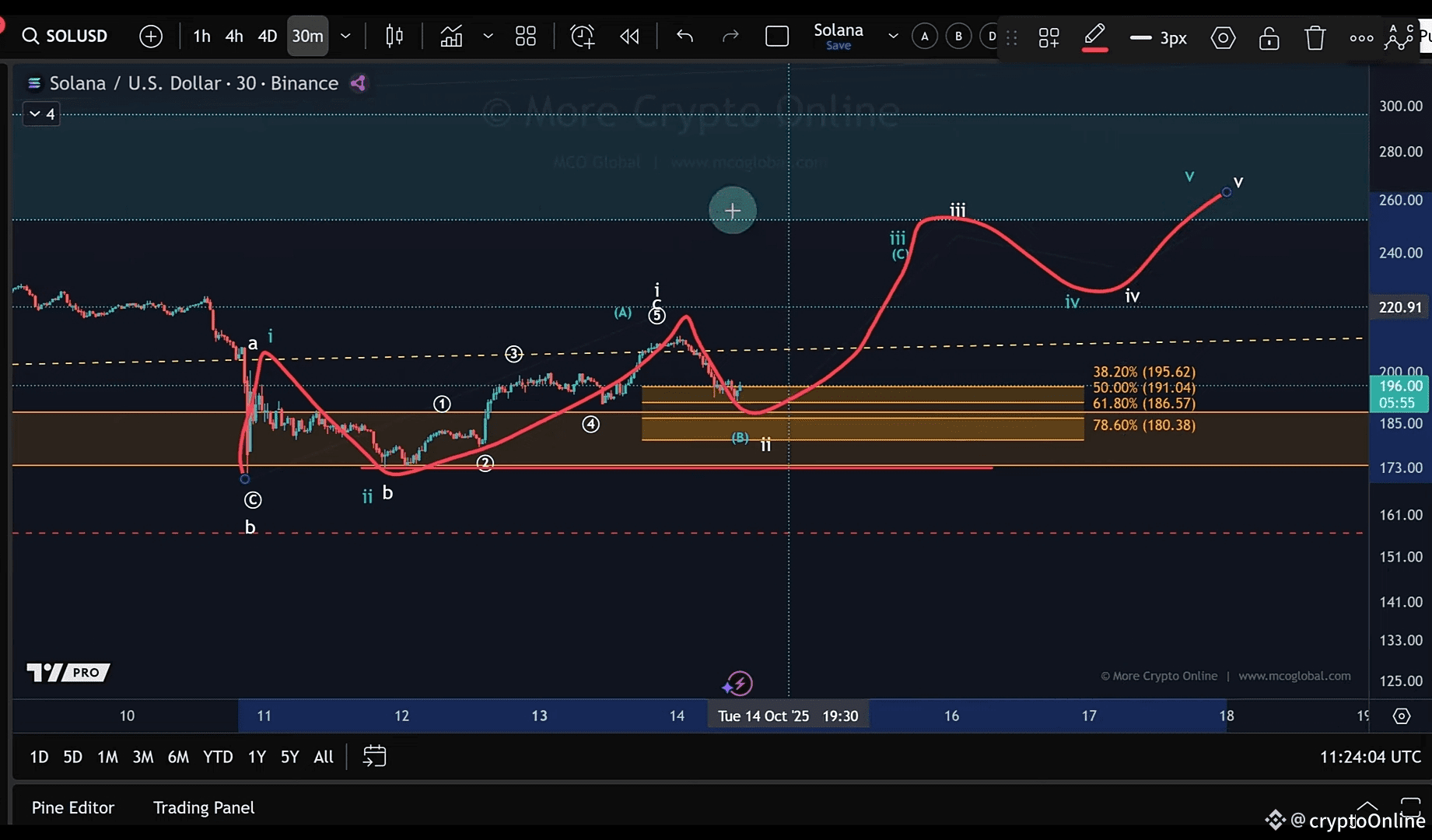Switch to the 4h timeframe
Image resolution: width=1432 pixels, height=840 pixels.
coord(234,36)
